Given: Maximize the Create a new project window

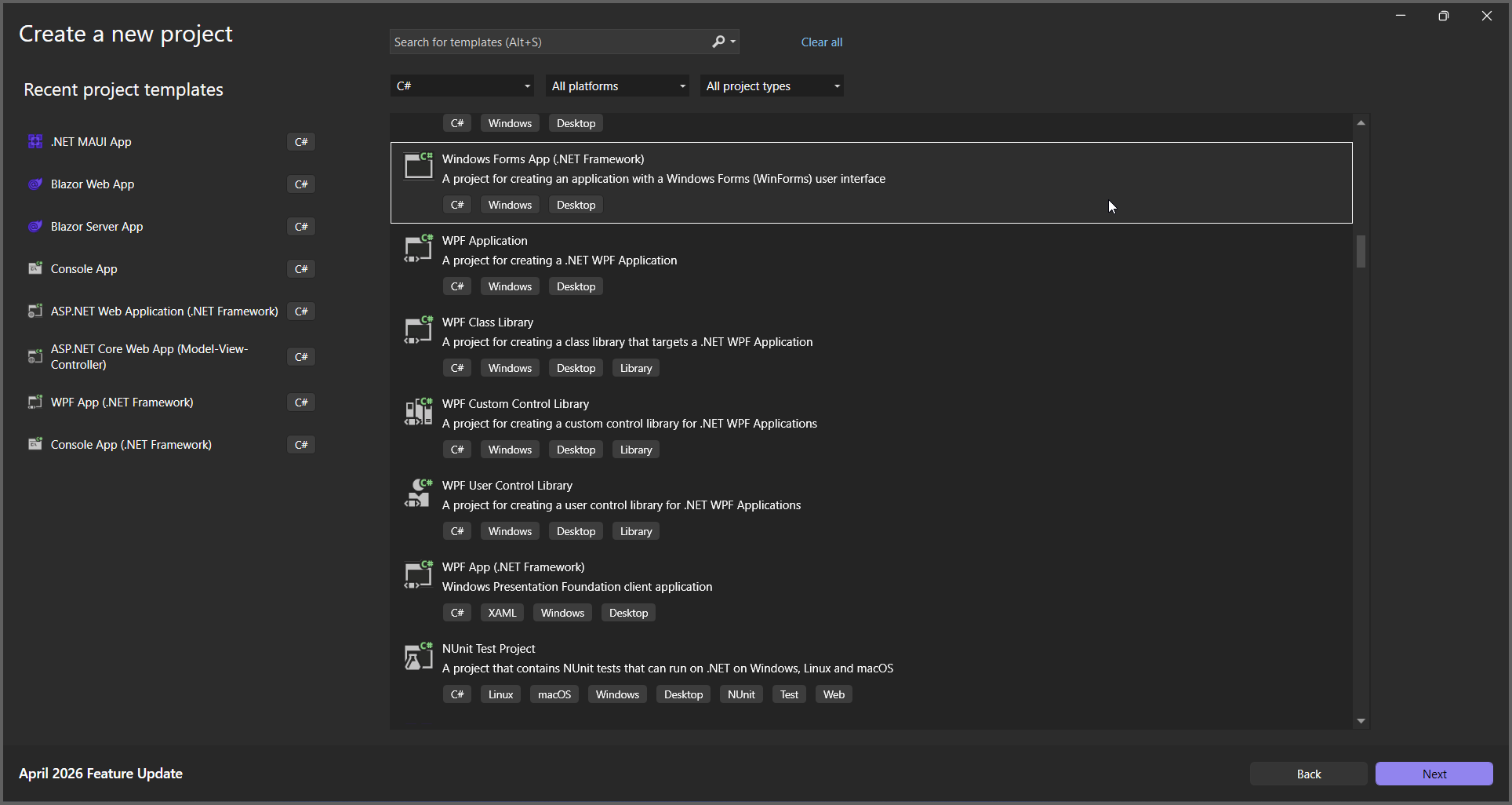Looking at the screenshot, I should click(x=1443, y=16).
